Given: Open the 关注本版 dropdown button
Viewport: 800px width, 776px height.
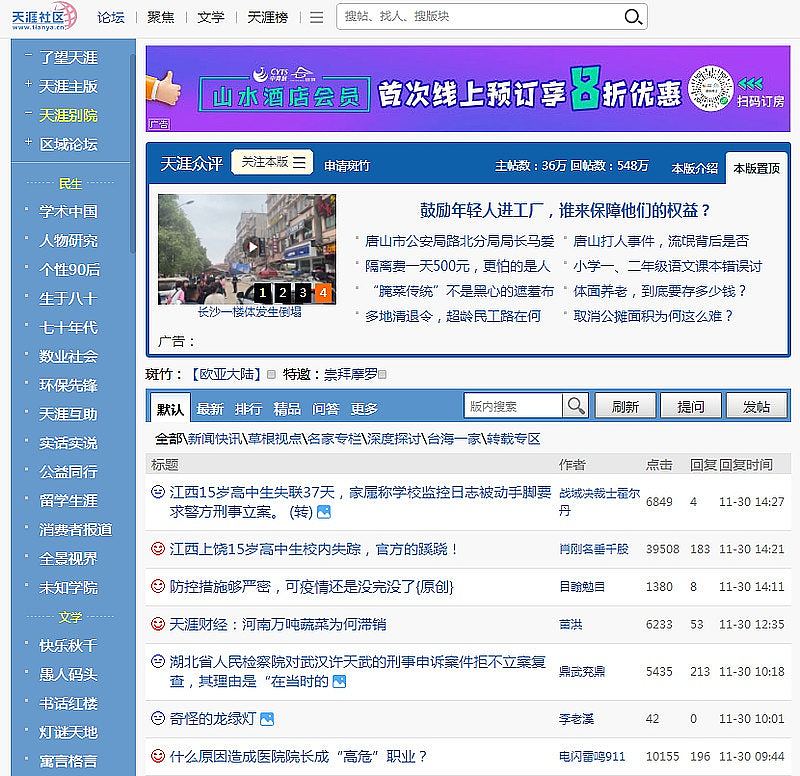Looking at the screenshot, I should tap(272, 162).
